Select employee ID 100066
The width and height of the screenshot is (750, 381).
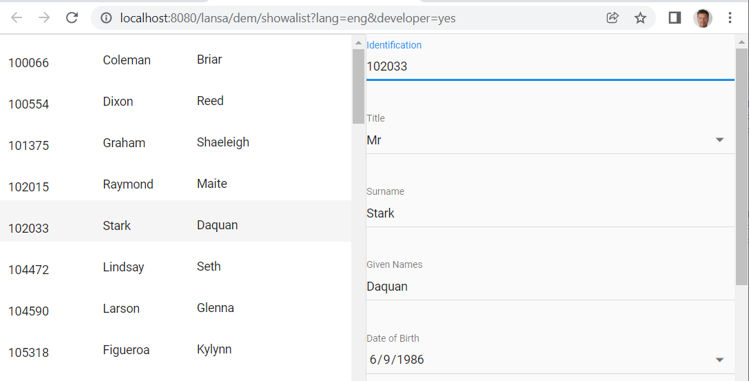(x=29, y=63)
